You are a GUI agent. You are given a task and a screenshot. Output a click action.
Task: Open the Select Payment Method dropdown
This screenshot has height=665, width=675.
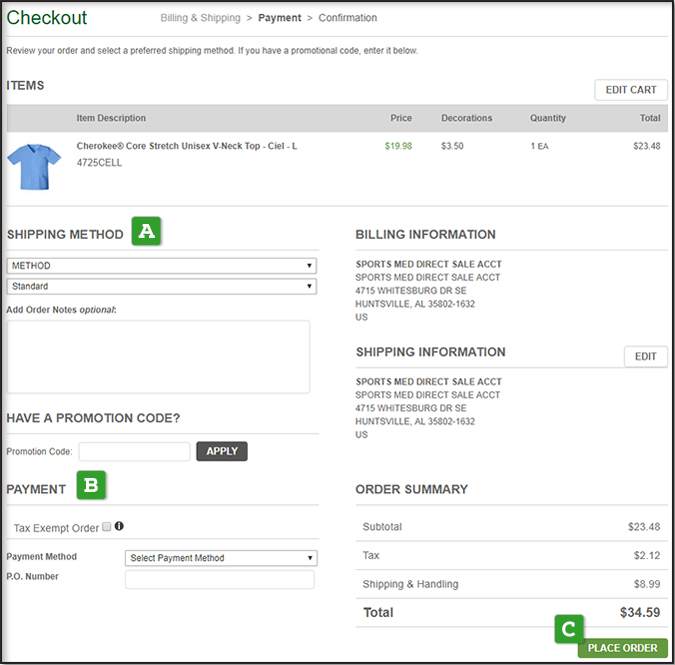[x=221, y=558]
